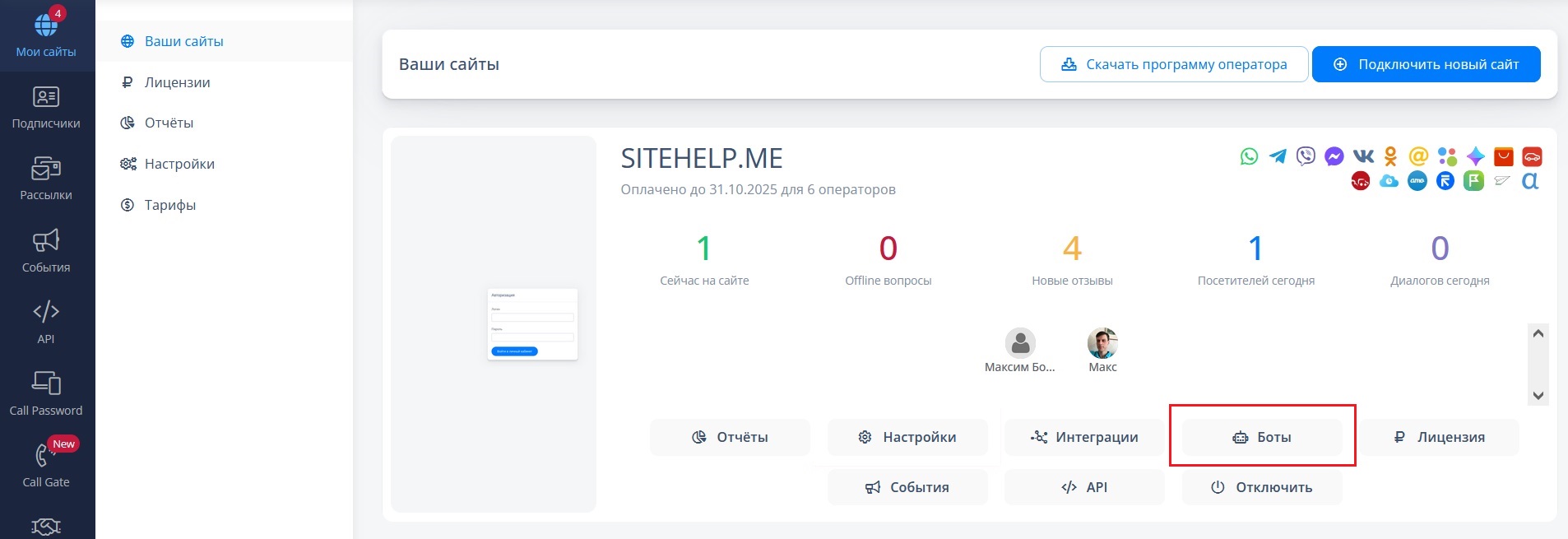
Task: Open the API sidebar section
Action: click(46, 323)
